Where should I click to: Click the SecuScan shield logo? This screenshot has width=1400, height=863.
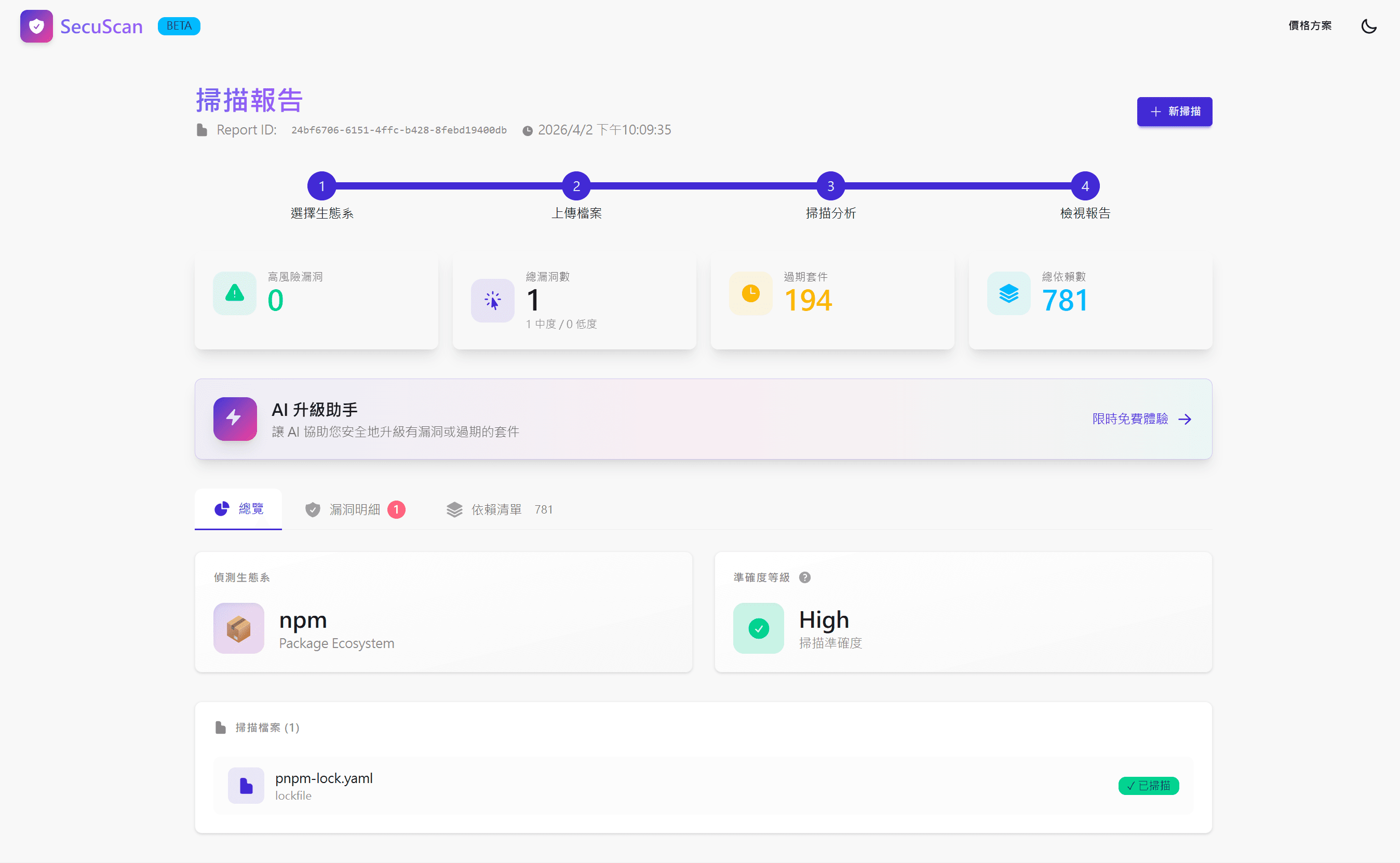36,25
